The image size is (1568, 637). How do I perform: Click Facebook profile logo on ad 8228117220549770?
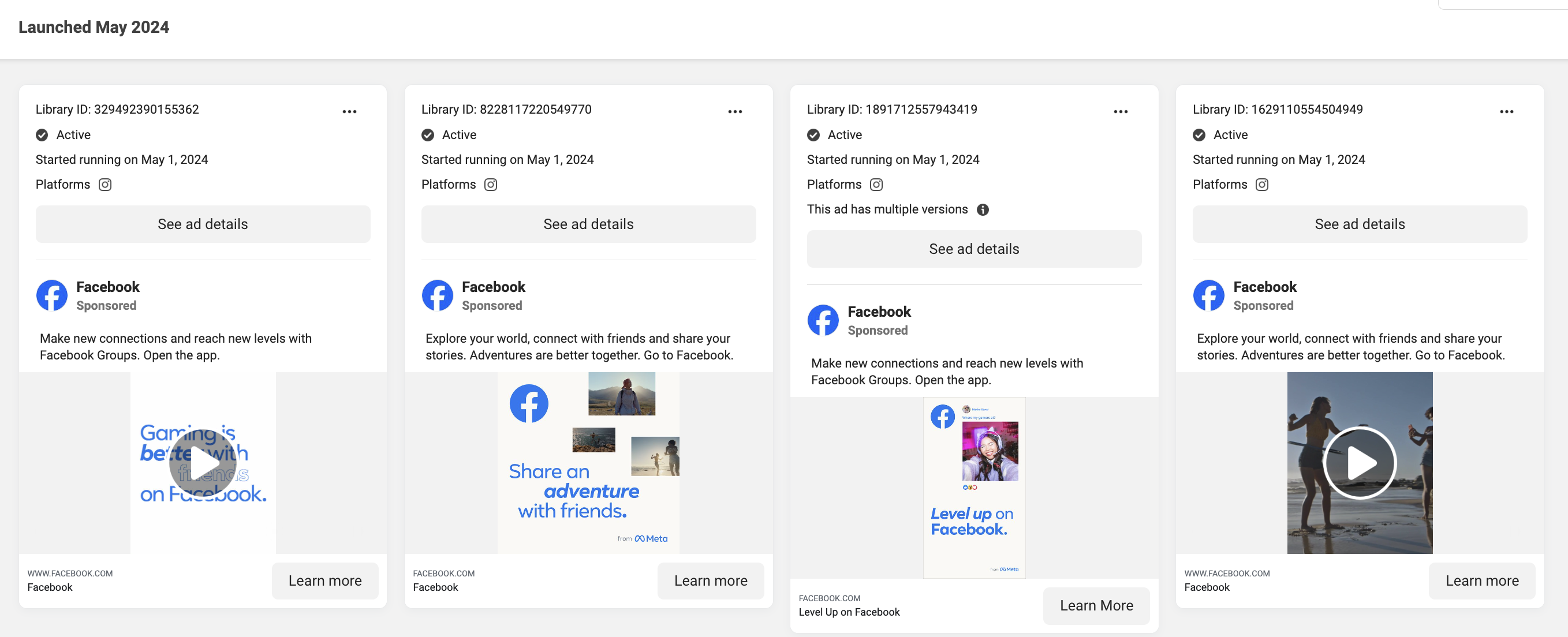(x=437, y=295)
